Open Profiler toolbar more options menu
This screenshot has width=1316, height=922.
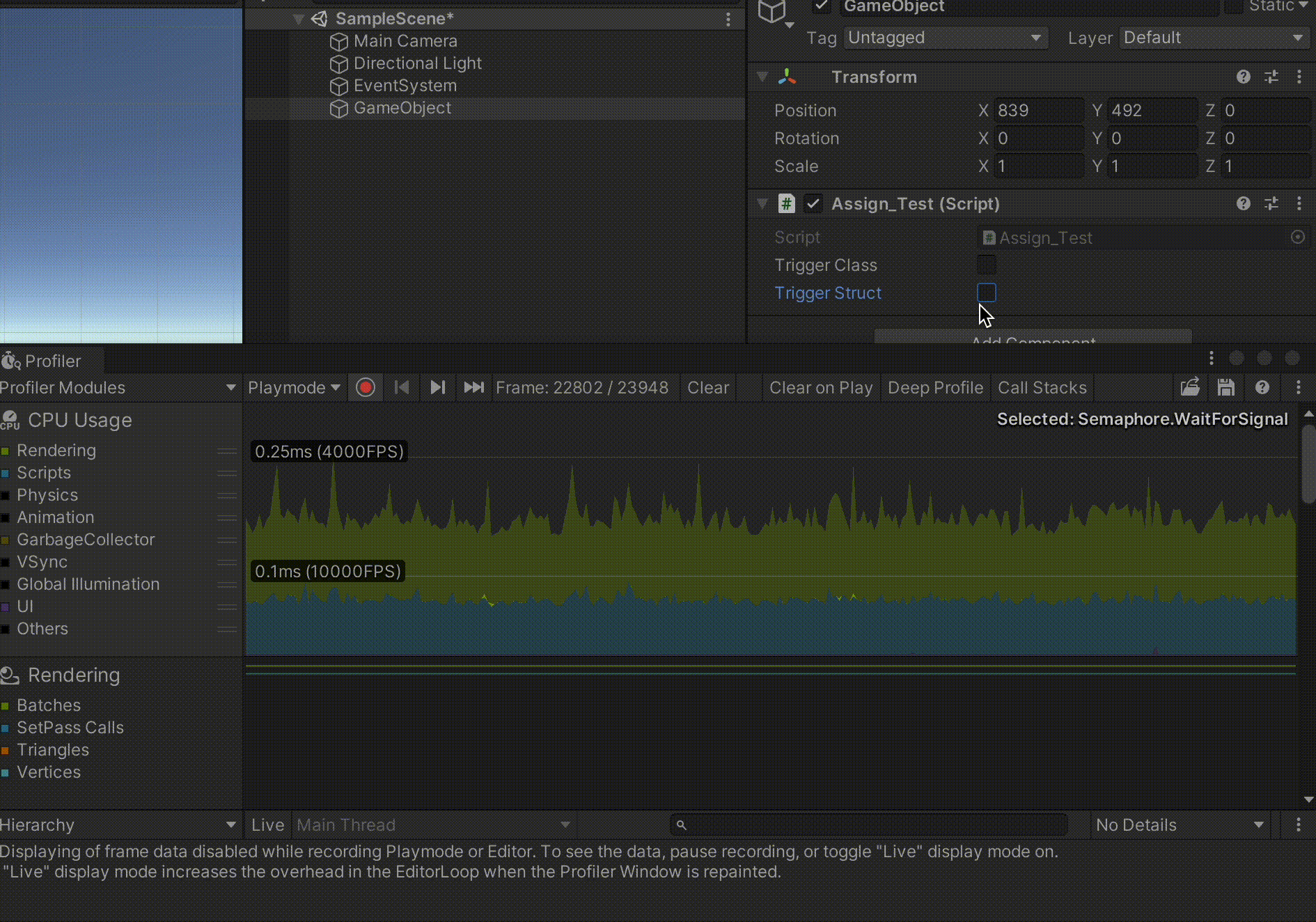(1299, 387)
